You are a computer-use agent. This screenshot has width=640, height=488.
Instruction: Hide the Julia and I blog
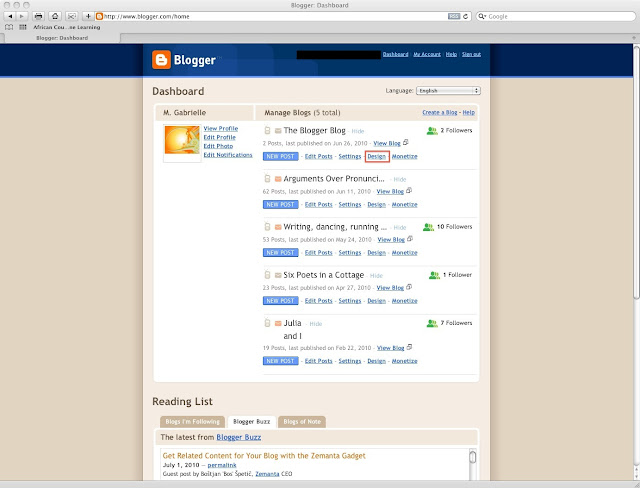[316, 324]
